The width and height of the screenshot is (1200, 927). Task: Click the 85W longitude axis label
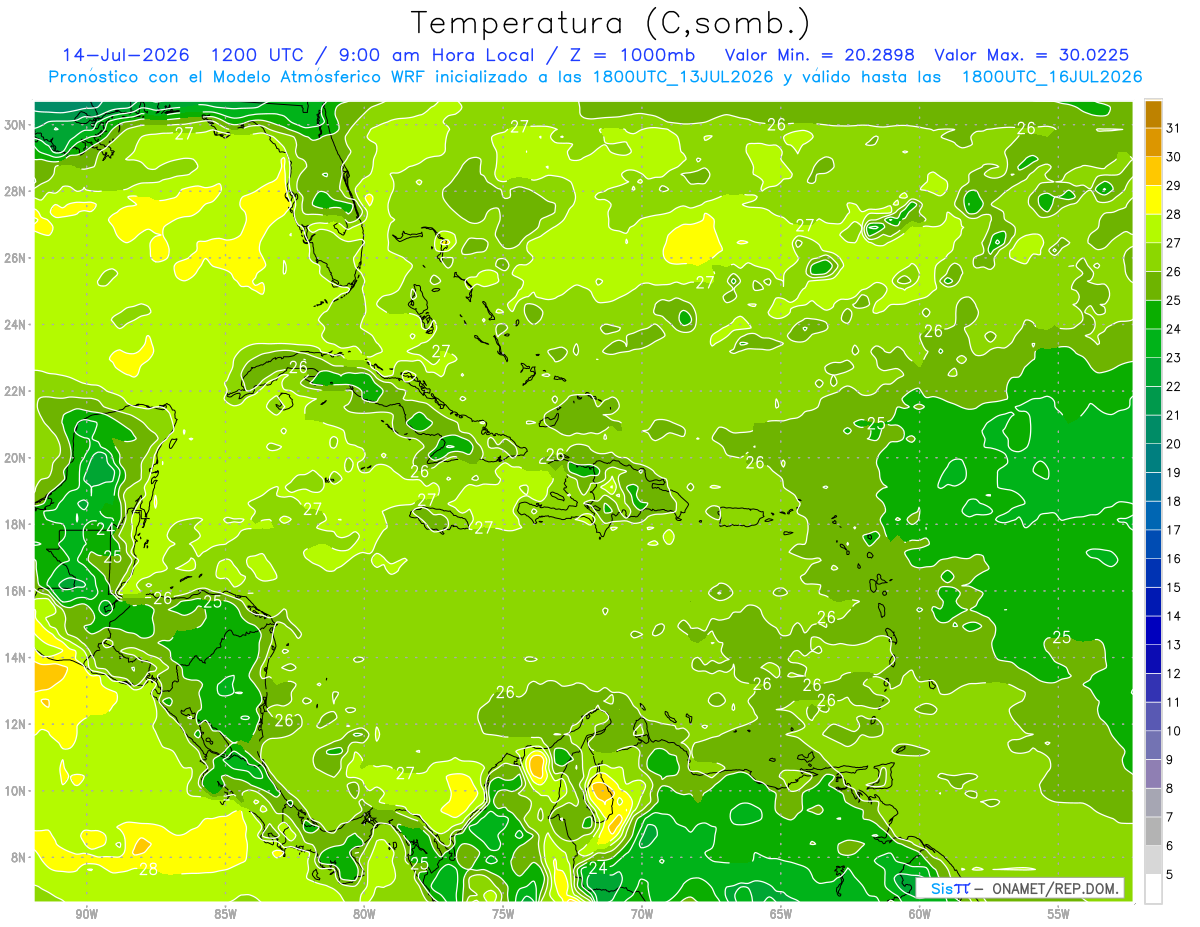[x=225, y=914]
